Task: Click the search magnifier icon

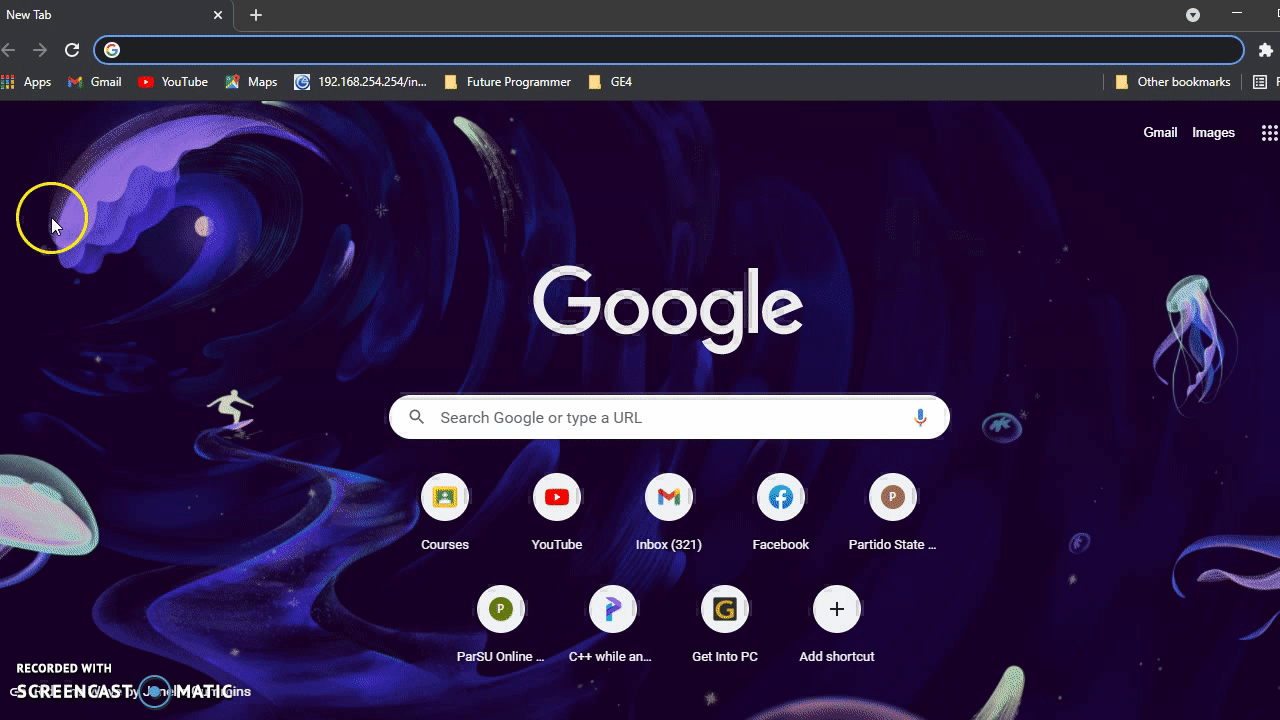Action: coord(417,417)
